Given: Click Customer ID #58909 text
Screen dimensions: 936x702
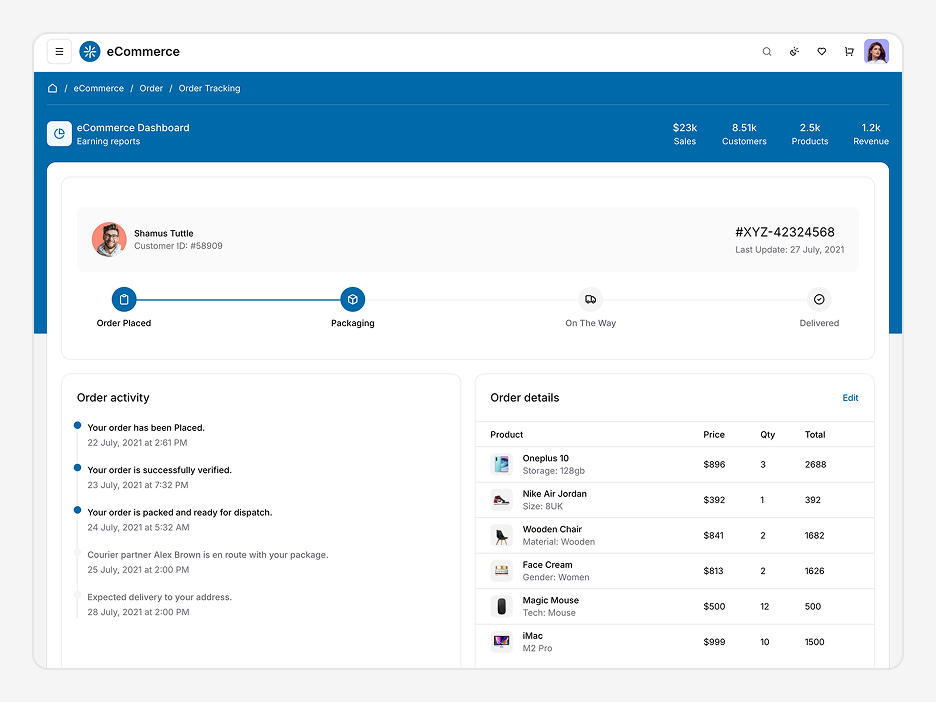Looking at the screenshot, I should 178,246.
